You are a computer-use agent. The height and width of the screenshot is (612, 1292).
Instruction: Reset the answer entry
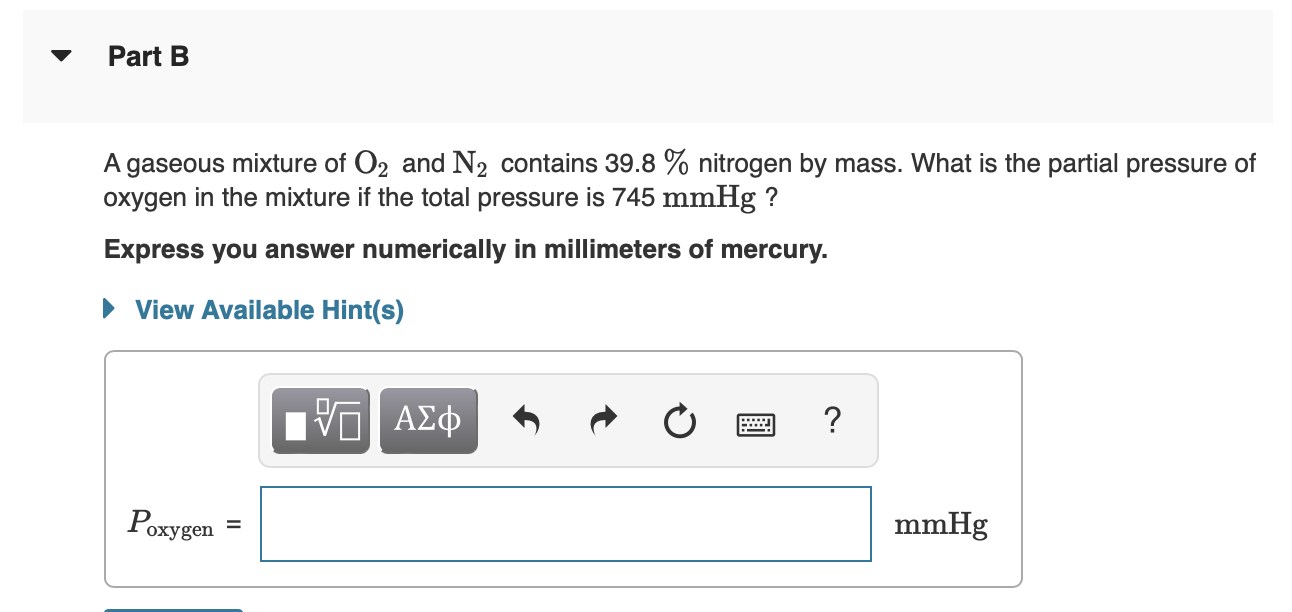pos(679,422)
